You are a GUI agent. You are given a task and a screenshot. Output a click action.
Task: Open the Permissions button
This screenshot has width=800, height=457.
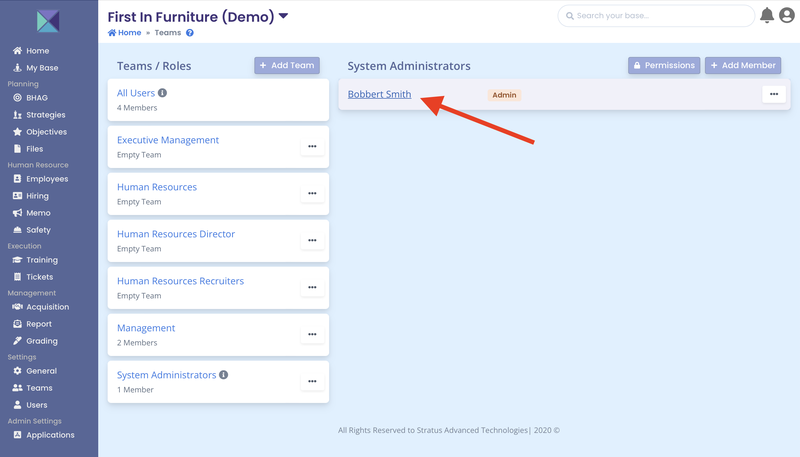pos(664,65)
